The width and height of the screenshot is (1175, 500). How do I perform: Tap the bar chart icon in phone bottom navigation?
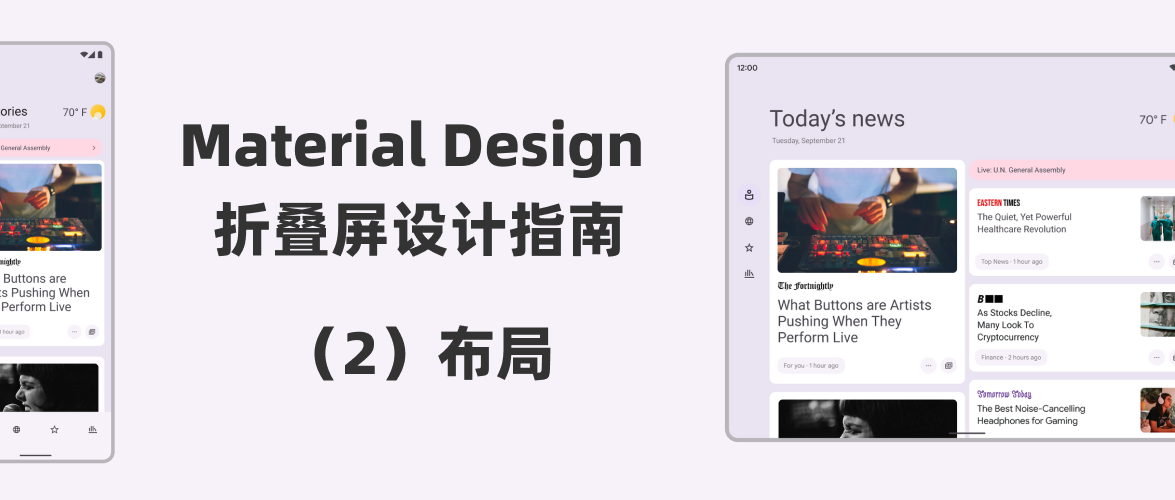tap(92, 430)
